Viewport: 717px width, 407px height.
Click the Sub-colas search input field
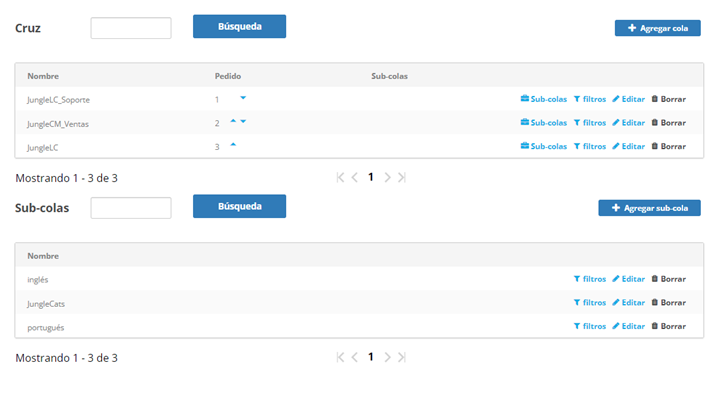(131, 208)
